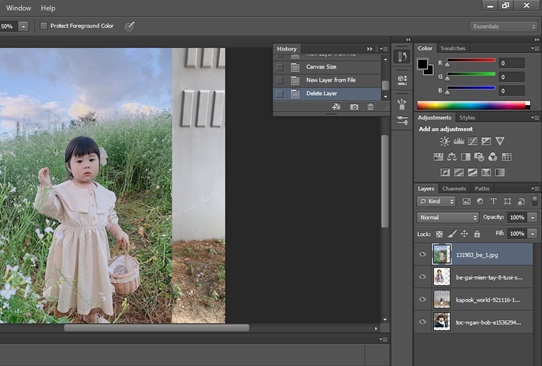Collapse History panel with double arrows
Image resolution: width=542 pixels, height=366 pixels.
pos(370,49)
